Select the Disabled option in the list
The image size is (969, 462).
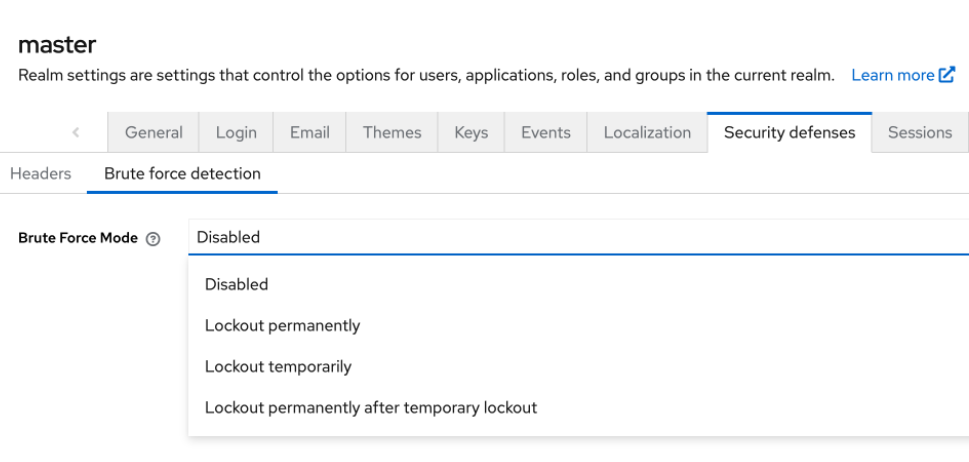[237, 284]
